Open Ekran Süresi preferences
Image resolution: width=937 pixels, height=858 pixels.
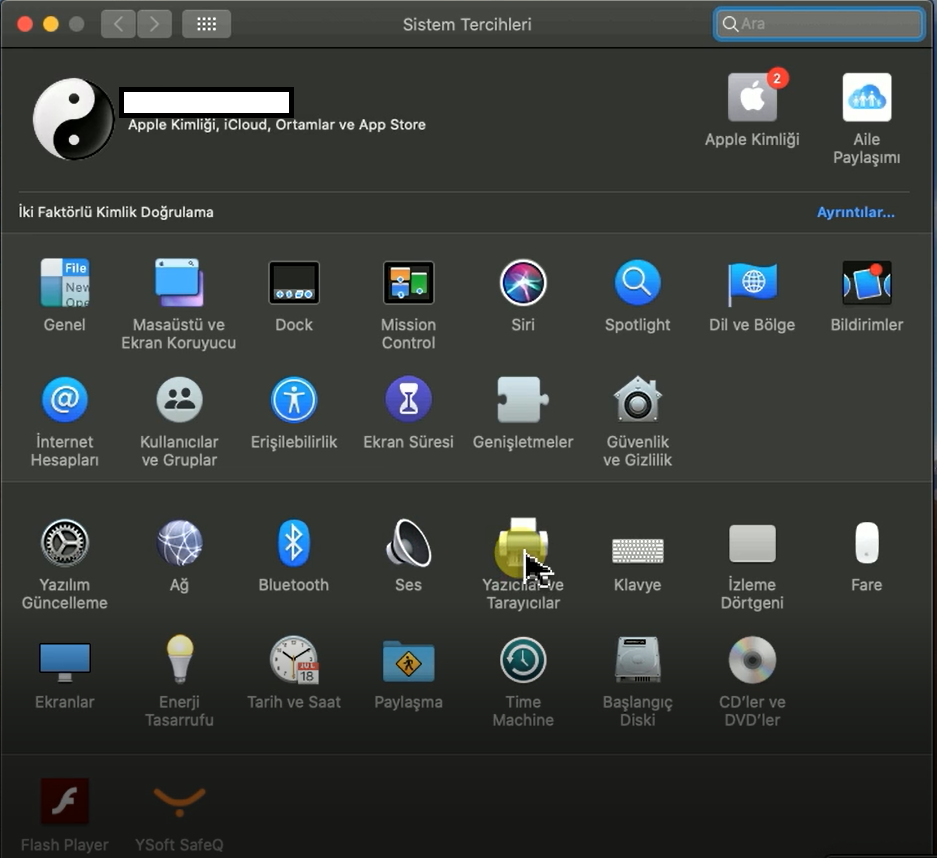click(408, 402)
